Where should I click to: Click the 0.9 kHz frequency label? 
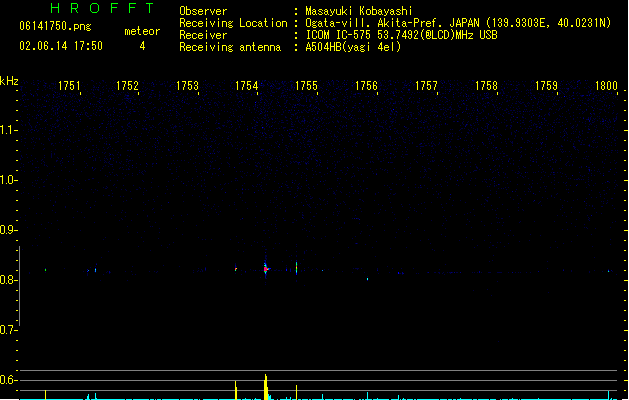pyautogui.click(x=8, y=230)
